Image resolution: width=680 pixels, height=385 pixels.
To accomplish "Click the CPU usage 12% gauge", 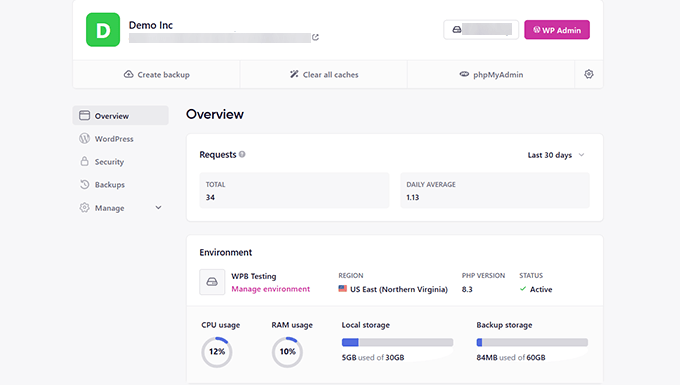I will coord(217,352).
